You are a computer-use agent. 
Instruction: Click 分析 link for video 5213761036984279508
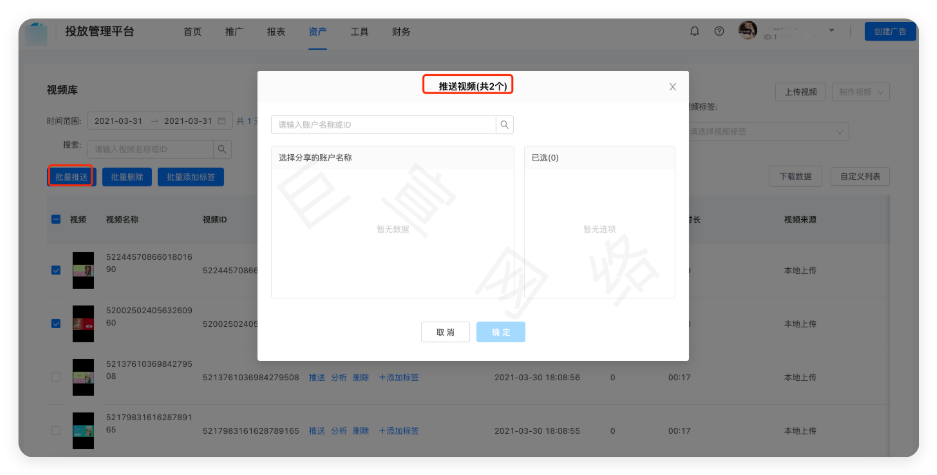tap(339, 378)
